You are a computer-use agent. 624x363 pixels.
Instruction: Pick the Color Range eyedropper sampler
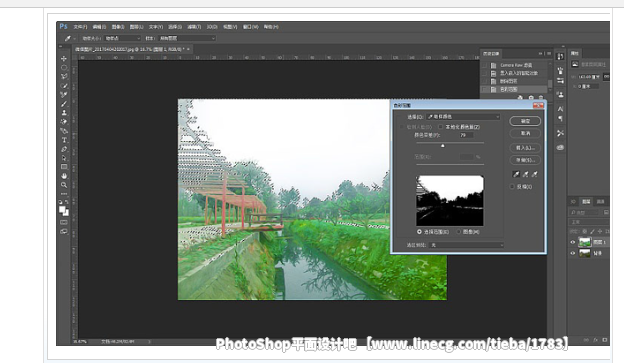click(x=516, y=174)
